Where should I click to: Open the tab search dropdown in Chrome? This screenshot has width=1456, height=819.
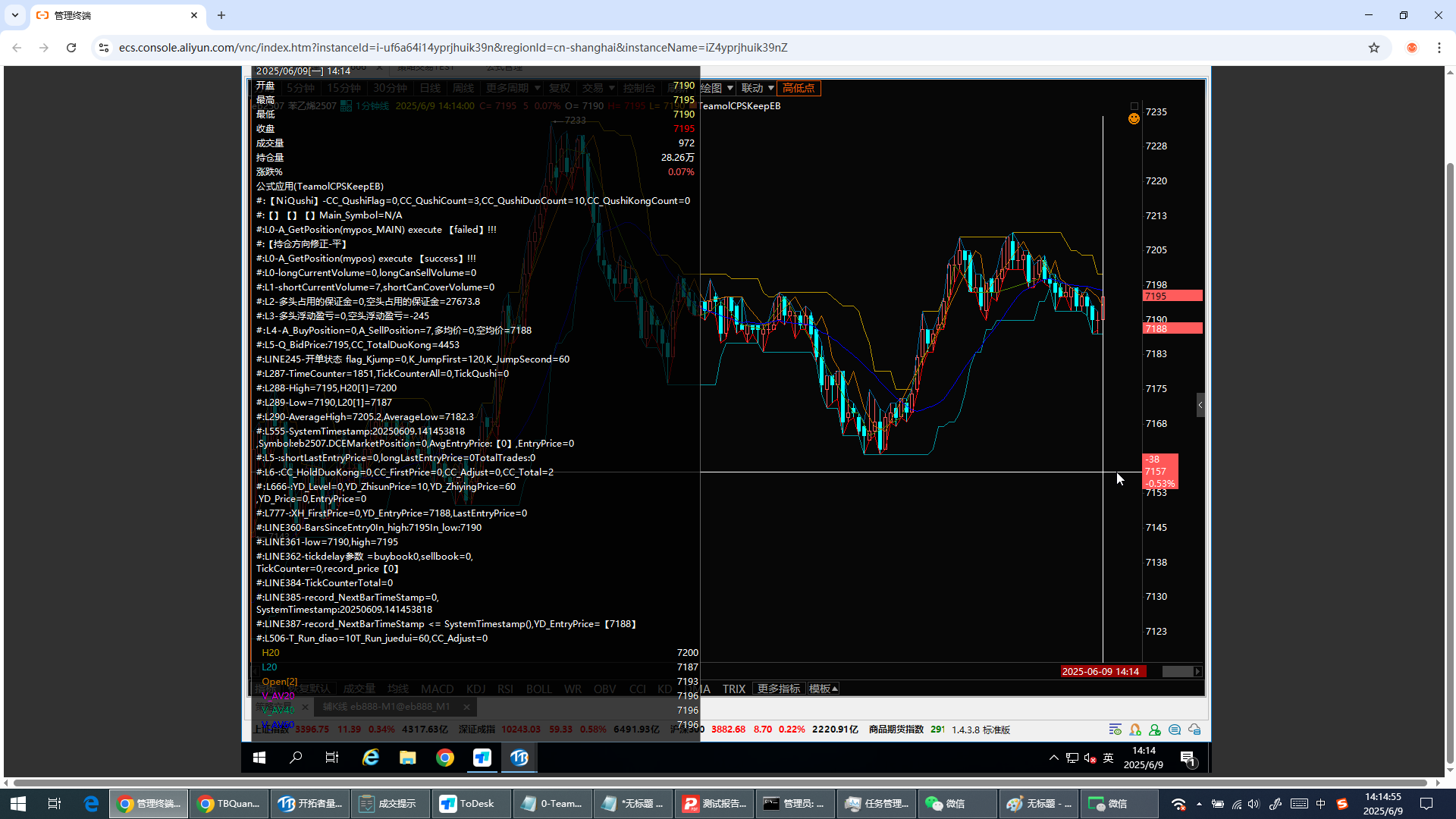[15, 15]
